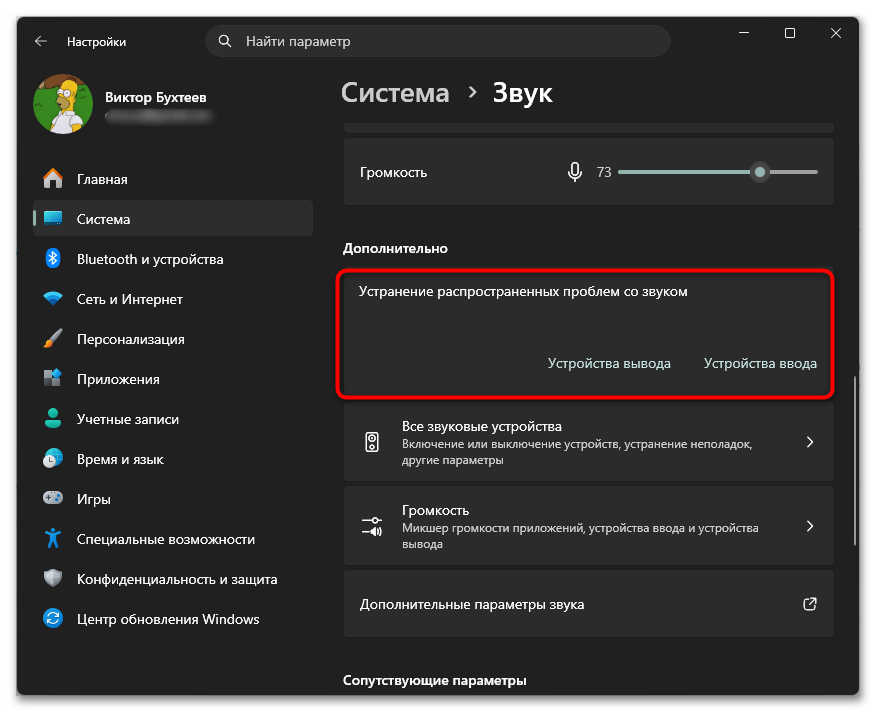The width and height of the screenshot is (876, 712).
Task: Click the Gaming controller icon
Action: pyautogui.click(x=53, y=498)
